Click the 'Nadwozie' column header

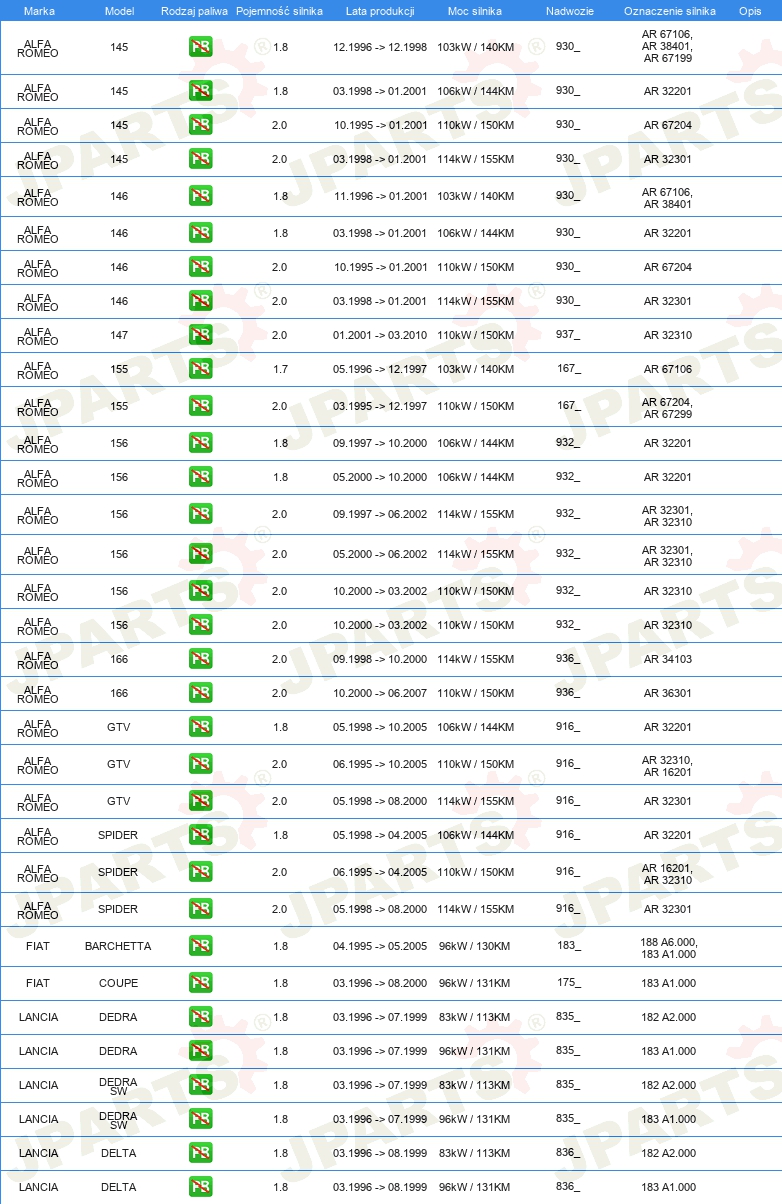coord(569,11)
